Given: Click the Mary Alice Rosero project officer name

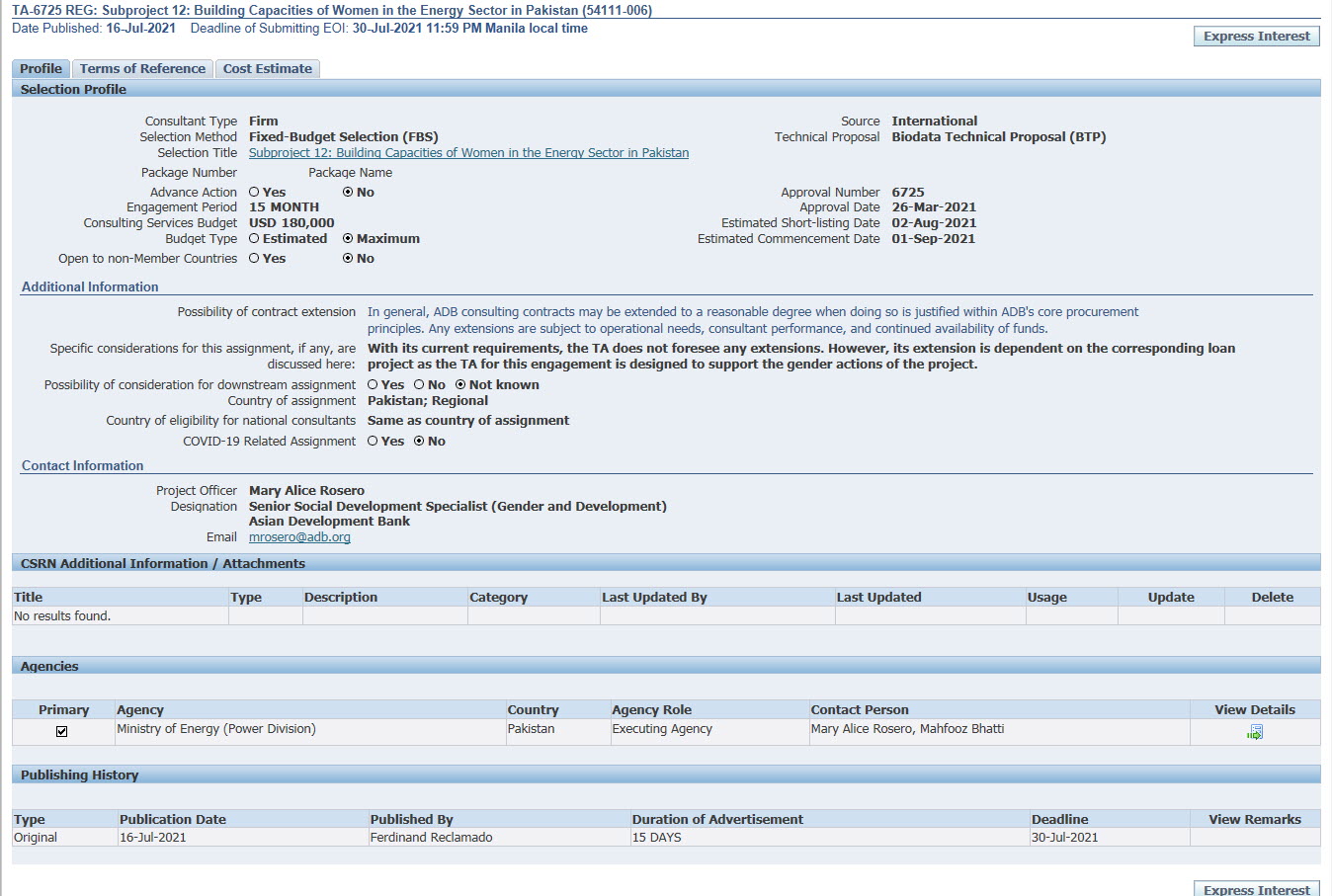Looking at the screenshot, I should pos(306,491).
